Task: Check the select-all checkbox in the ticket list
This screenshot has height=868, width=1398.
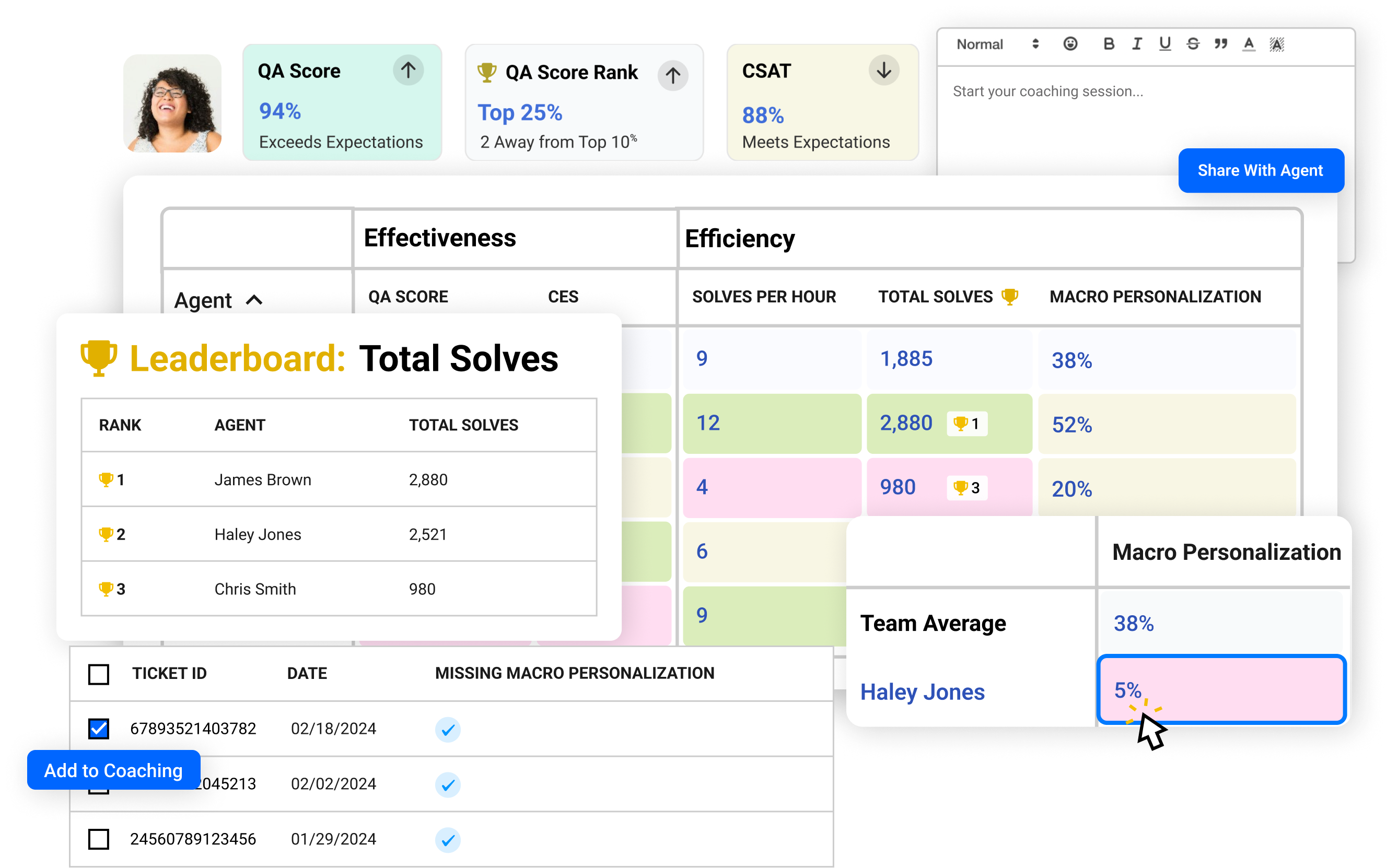Action: [x=98, y=675]
